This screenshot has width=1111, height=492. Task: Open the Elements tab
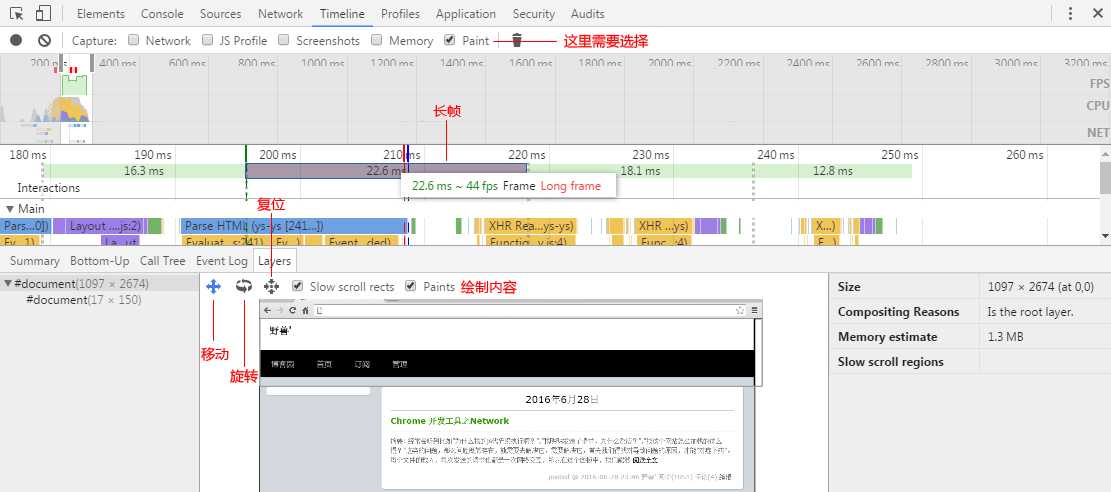tap(101, 13)
